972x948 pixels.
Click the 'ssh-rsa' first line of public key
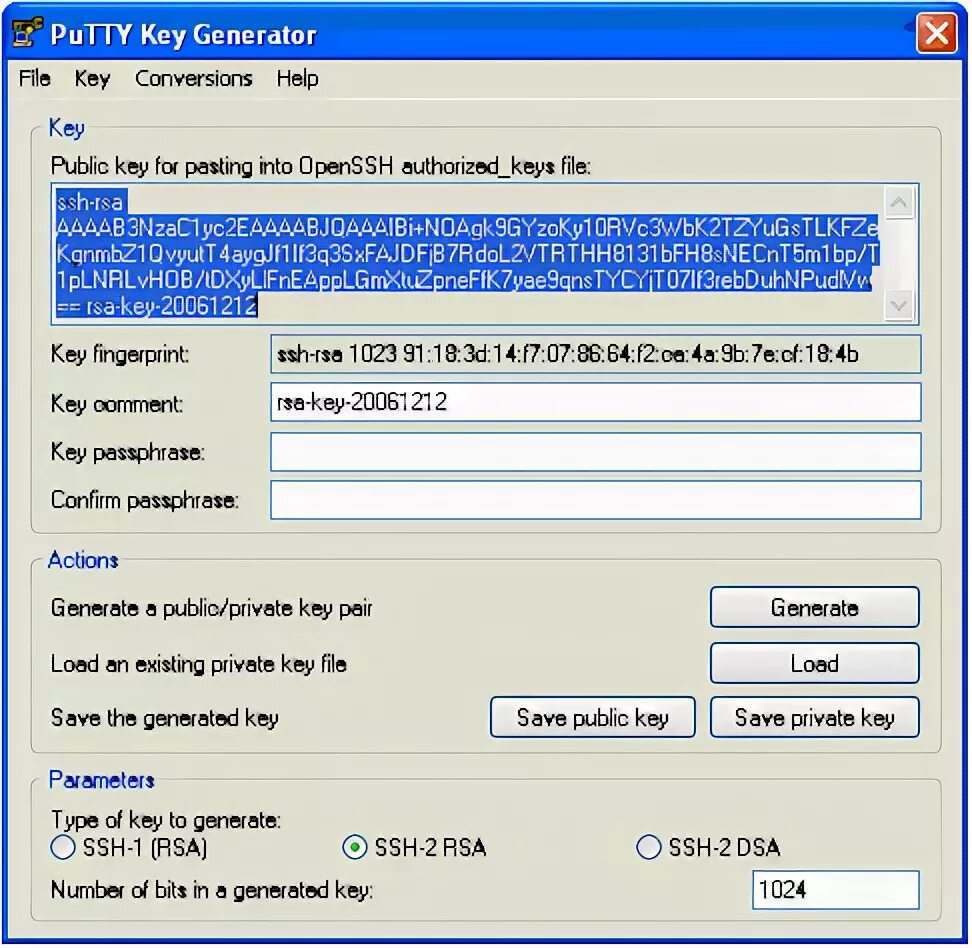click(x=90, y=202)
